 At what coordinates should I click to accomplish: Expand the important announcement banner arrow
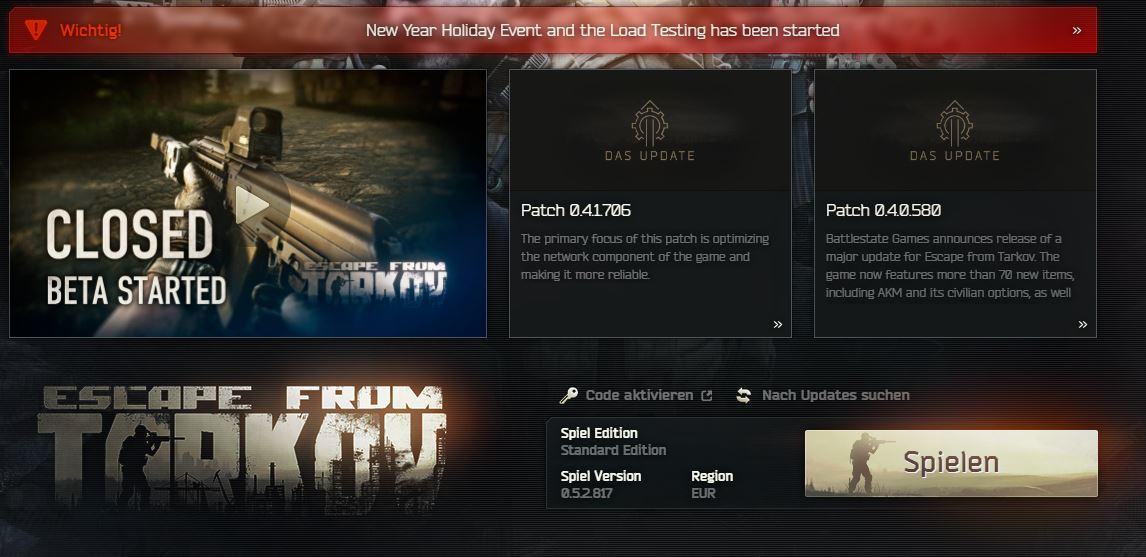pyautogui.click(x=1077, y=31)
